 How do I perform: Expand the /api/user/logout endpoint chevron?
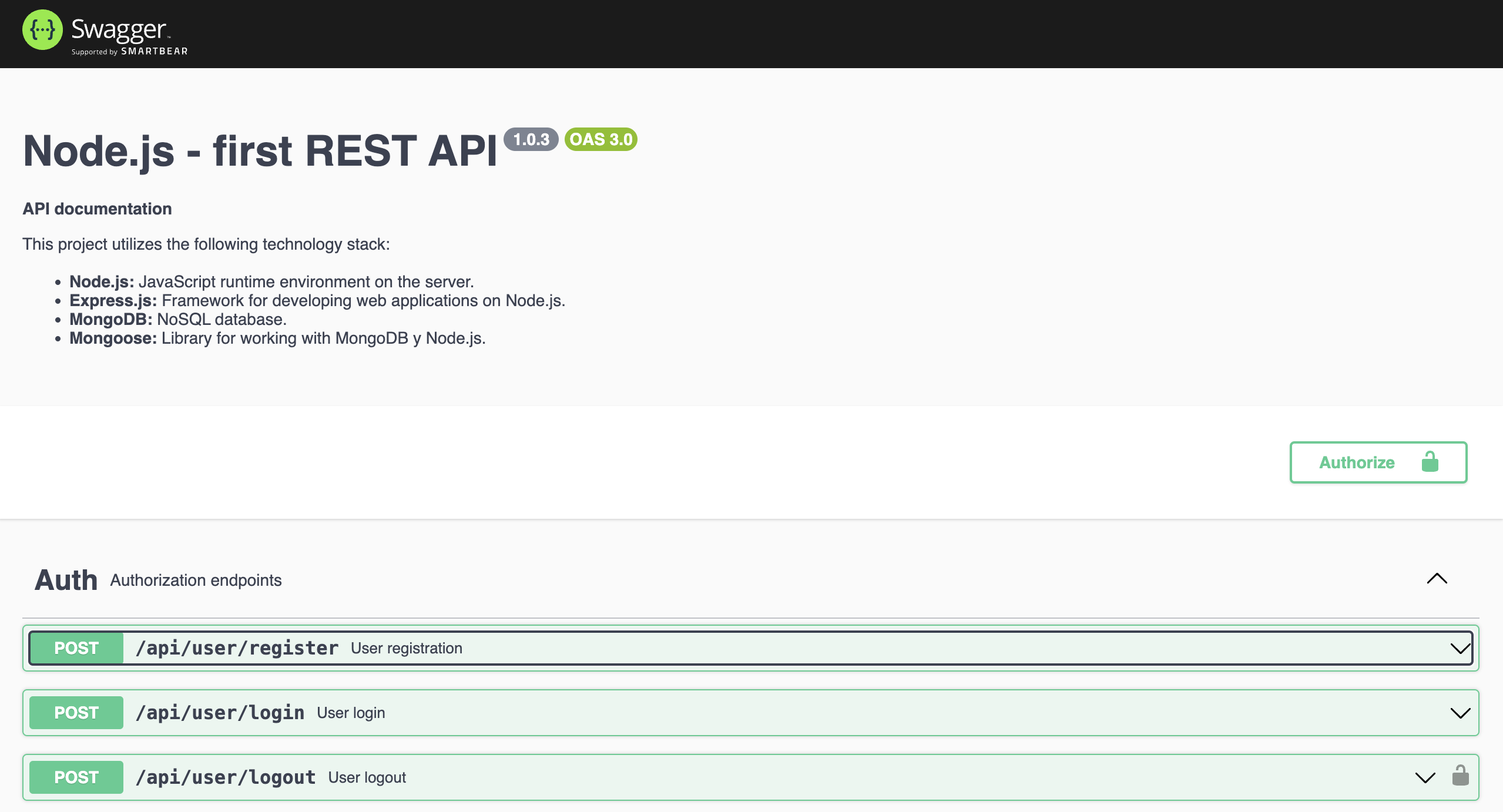[x=1425, y=778]
